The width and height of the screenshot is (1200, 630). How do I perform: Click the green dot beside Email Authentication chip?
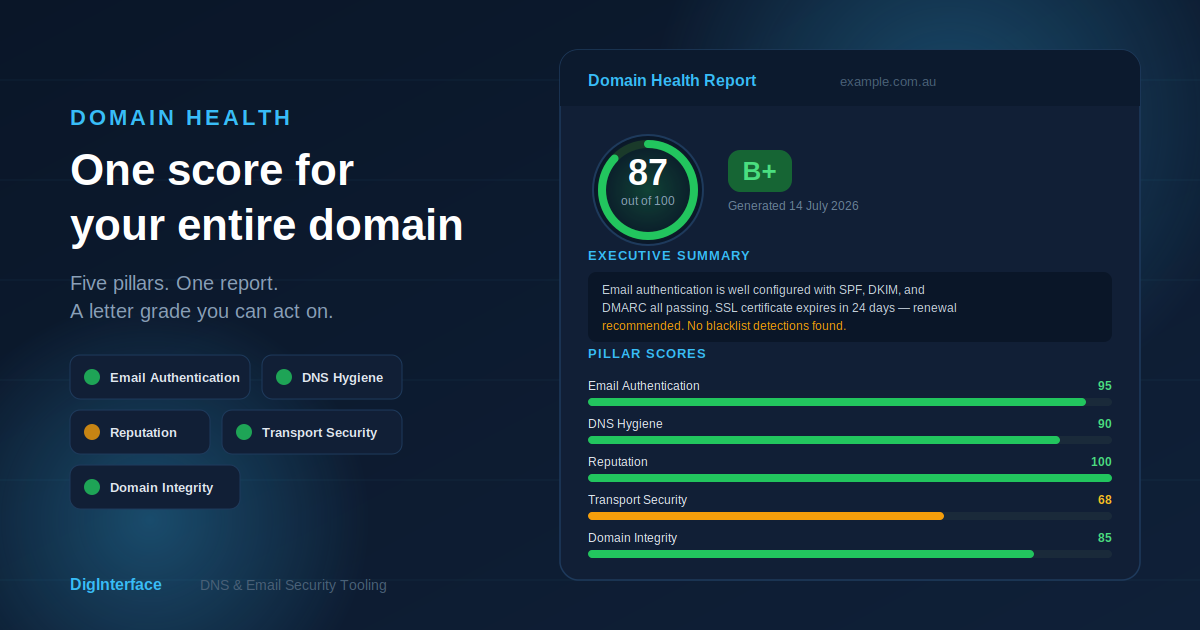pos(92,377)
